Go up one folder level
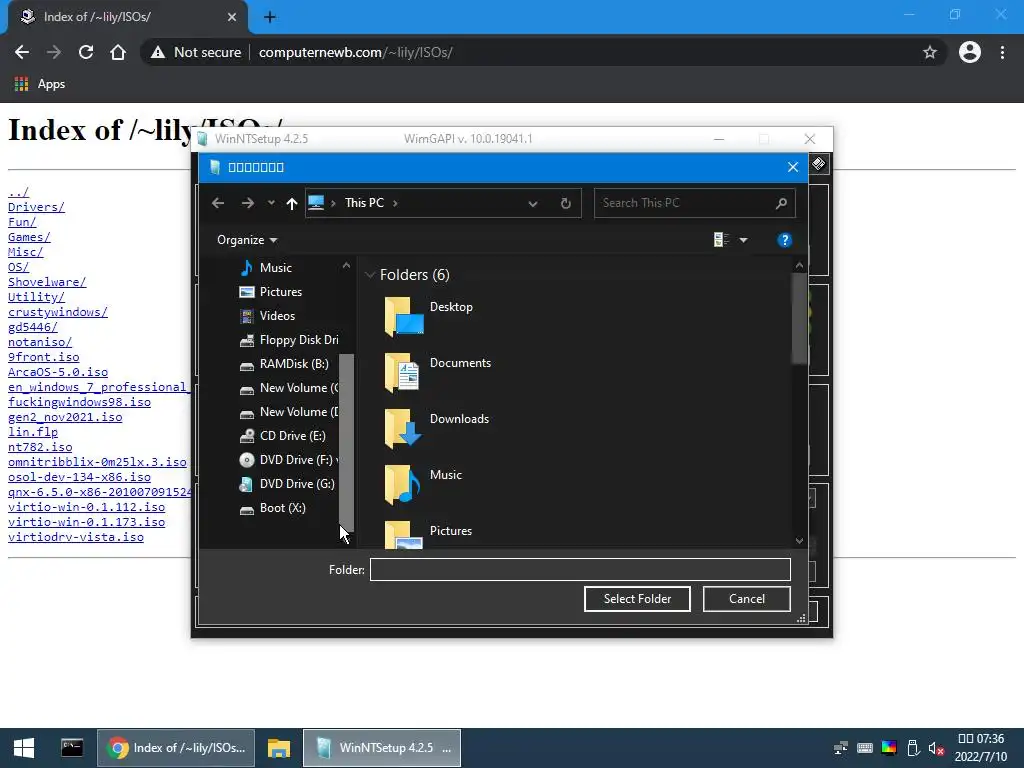The height and width of the screenshot is (768, 1024). click(x=292, y=203)
